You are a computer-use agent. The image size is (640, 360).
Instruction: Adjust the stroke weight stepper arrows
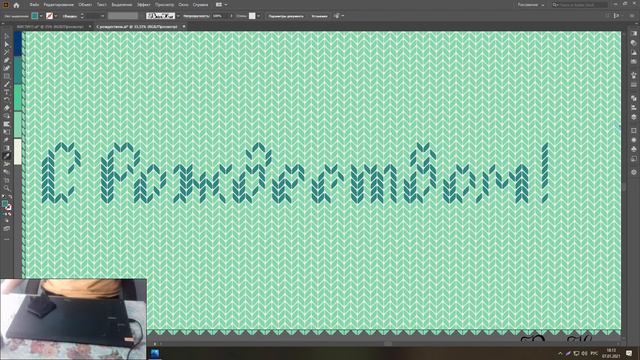[82, 16]
